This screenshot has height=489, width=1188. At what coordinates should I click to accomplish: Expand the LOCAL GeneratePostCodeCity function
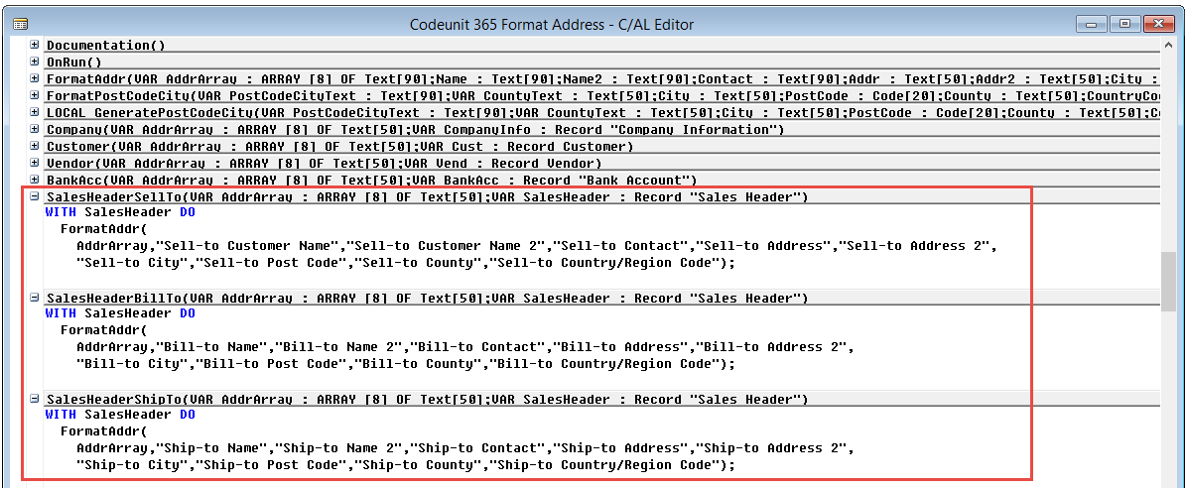[x=35, y=113]
